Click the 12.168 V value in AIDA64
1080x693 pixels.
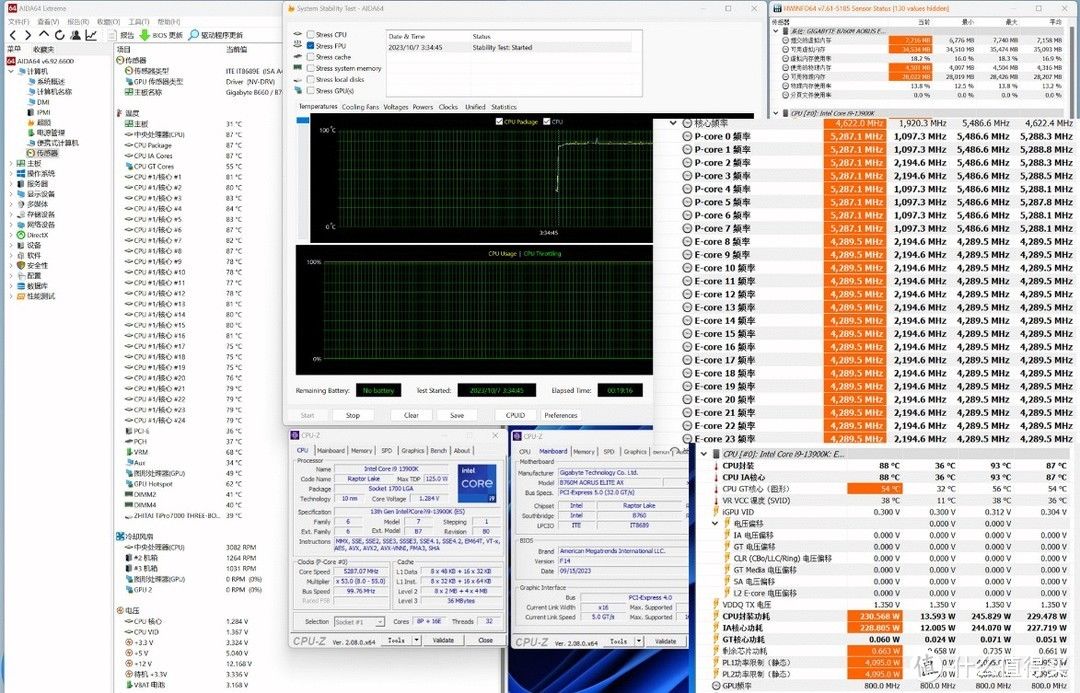237,664
